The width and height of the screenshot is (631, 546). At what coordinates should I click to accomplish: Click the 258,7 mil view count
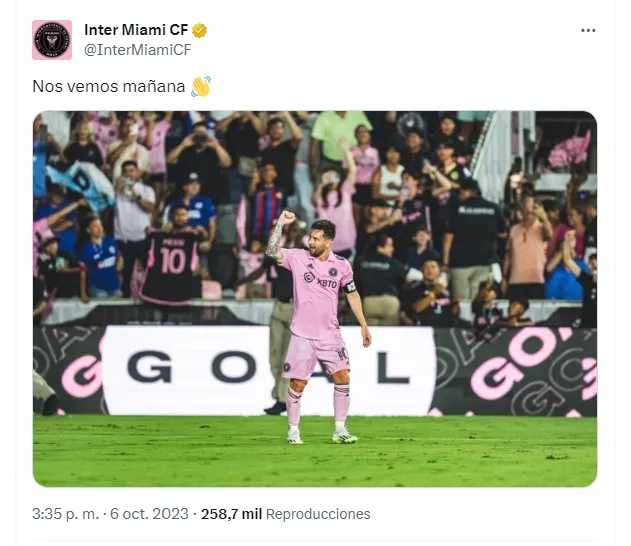[231, 514]
